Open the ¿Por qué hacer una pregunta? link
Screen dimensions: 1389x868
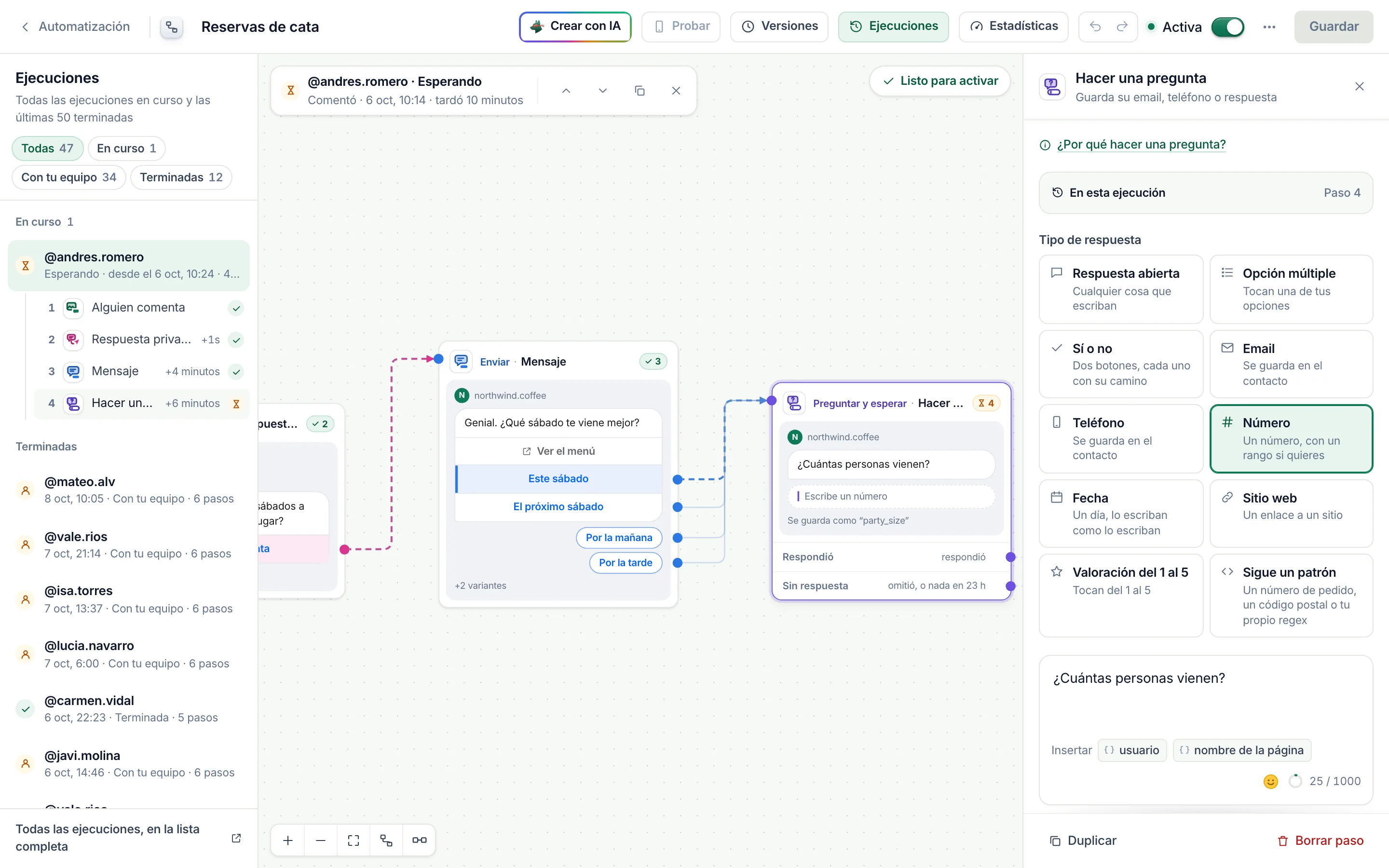[x=1141, y=145]
